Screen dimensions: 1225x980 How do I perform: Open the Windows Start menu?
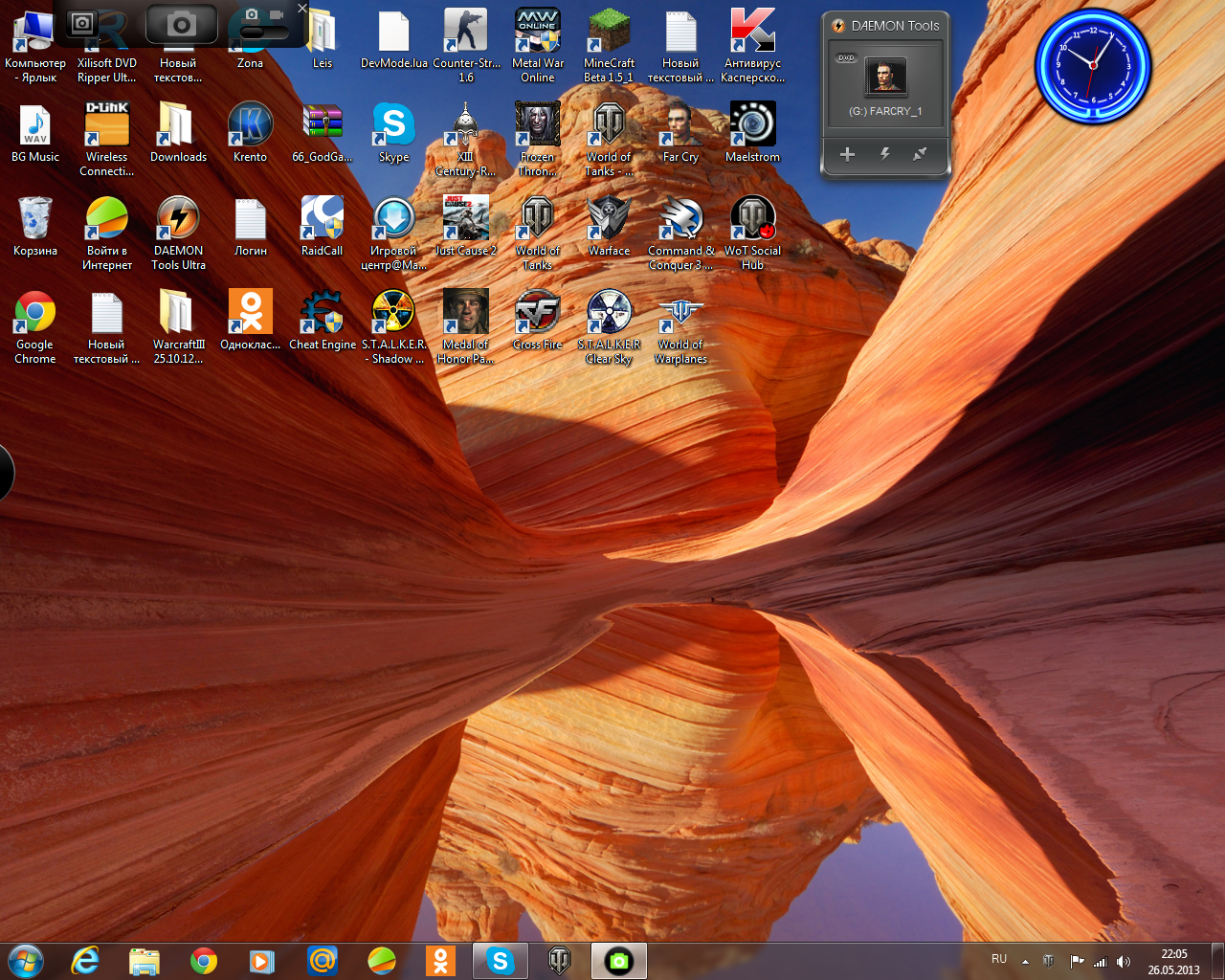(x=26, y=960)
